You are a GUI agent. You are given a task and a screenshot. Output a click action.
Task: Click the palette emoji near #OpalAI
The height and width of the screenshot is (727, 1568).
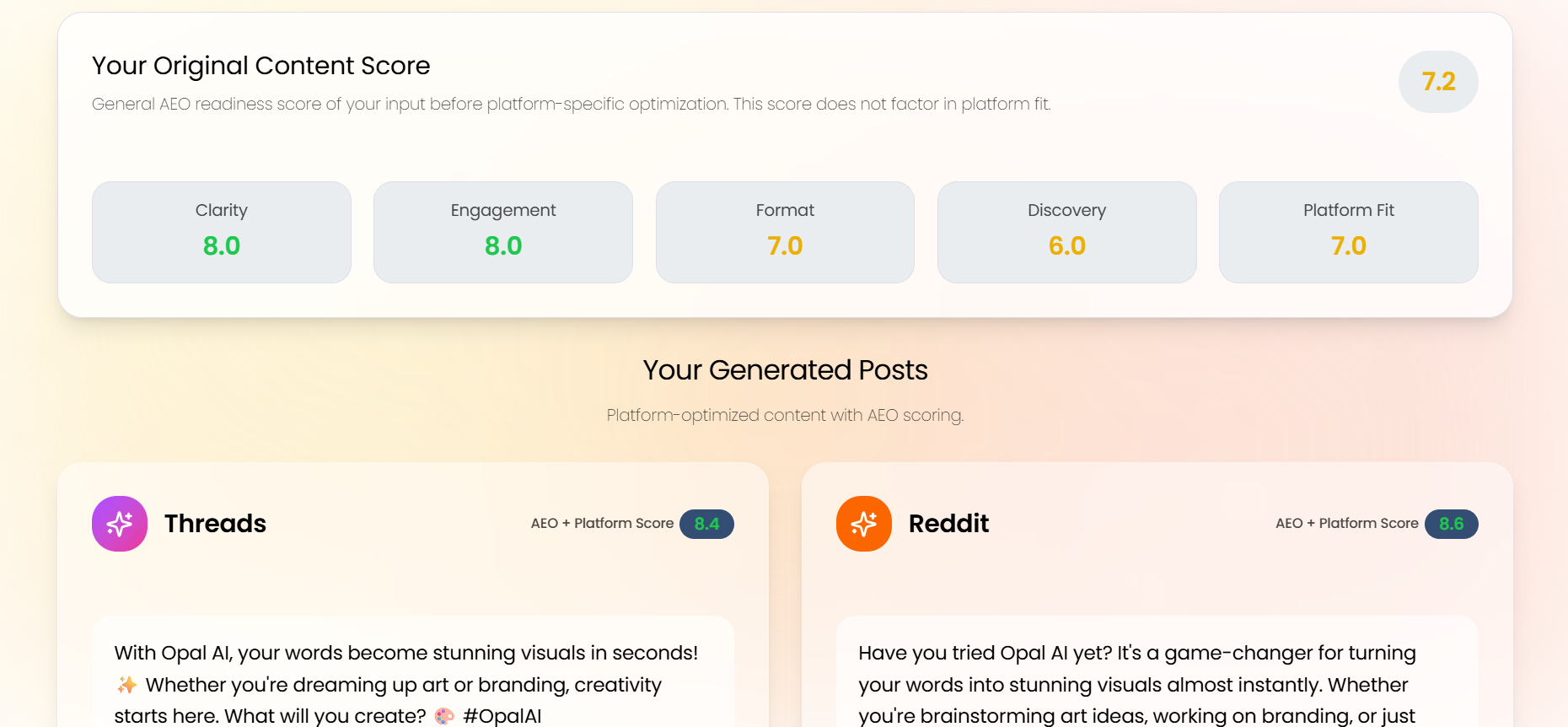click(440, 715)
